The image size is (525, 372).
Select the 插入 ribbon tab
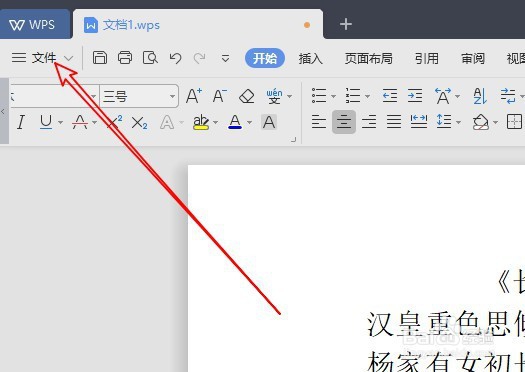[310, 59]
